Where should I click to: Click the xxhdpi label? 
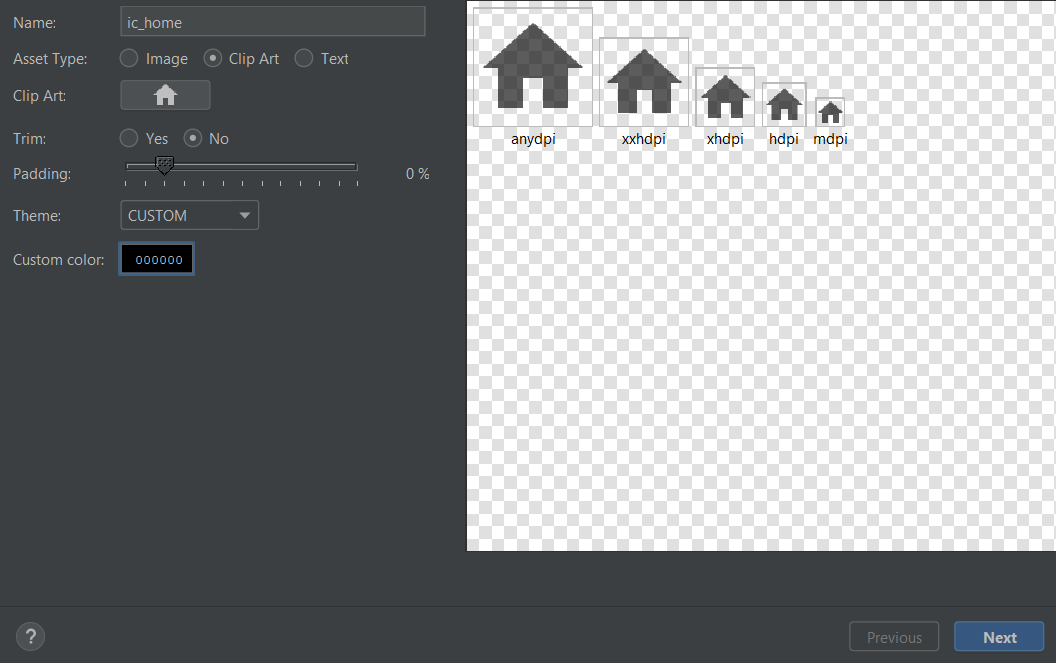click(644, 139)
